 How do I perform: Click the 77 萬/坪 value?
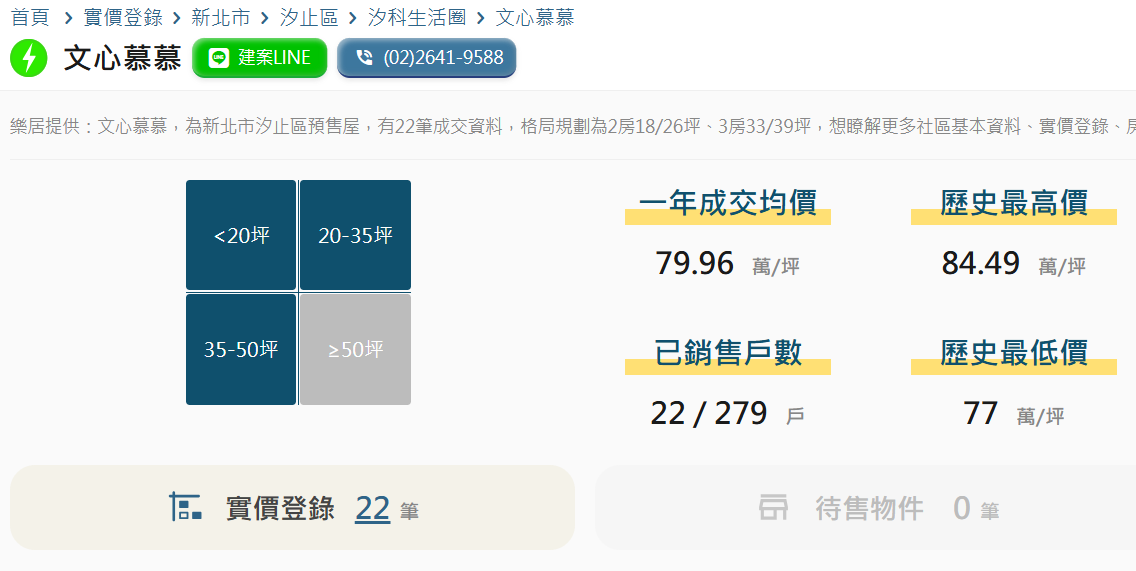pyautogui.click(x=1014, y=414)
